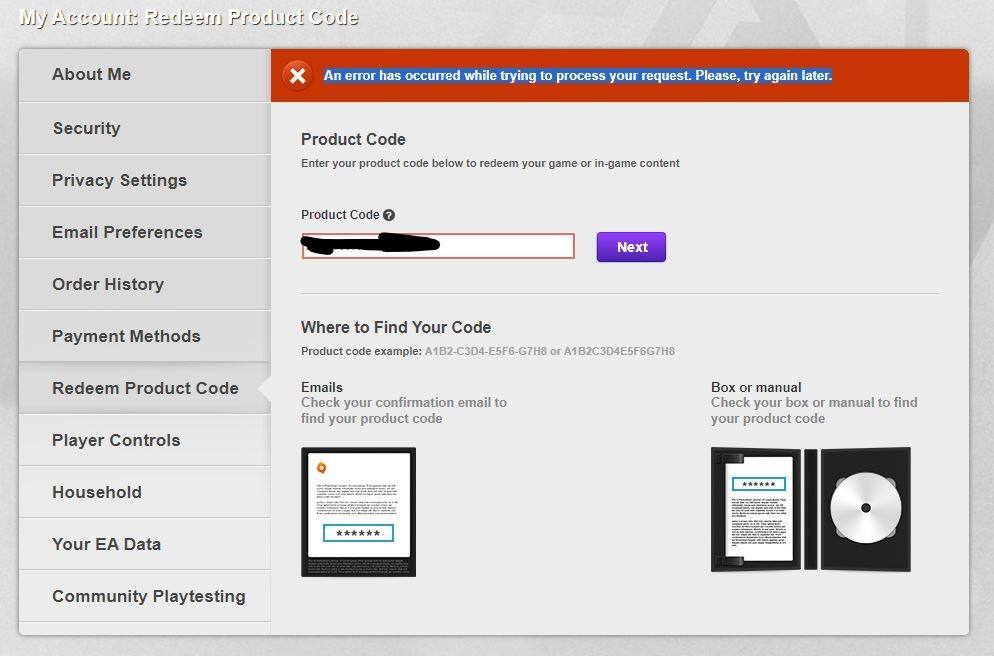Open Privacy Settings in the sidebar

(x=120, y=180)
